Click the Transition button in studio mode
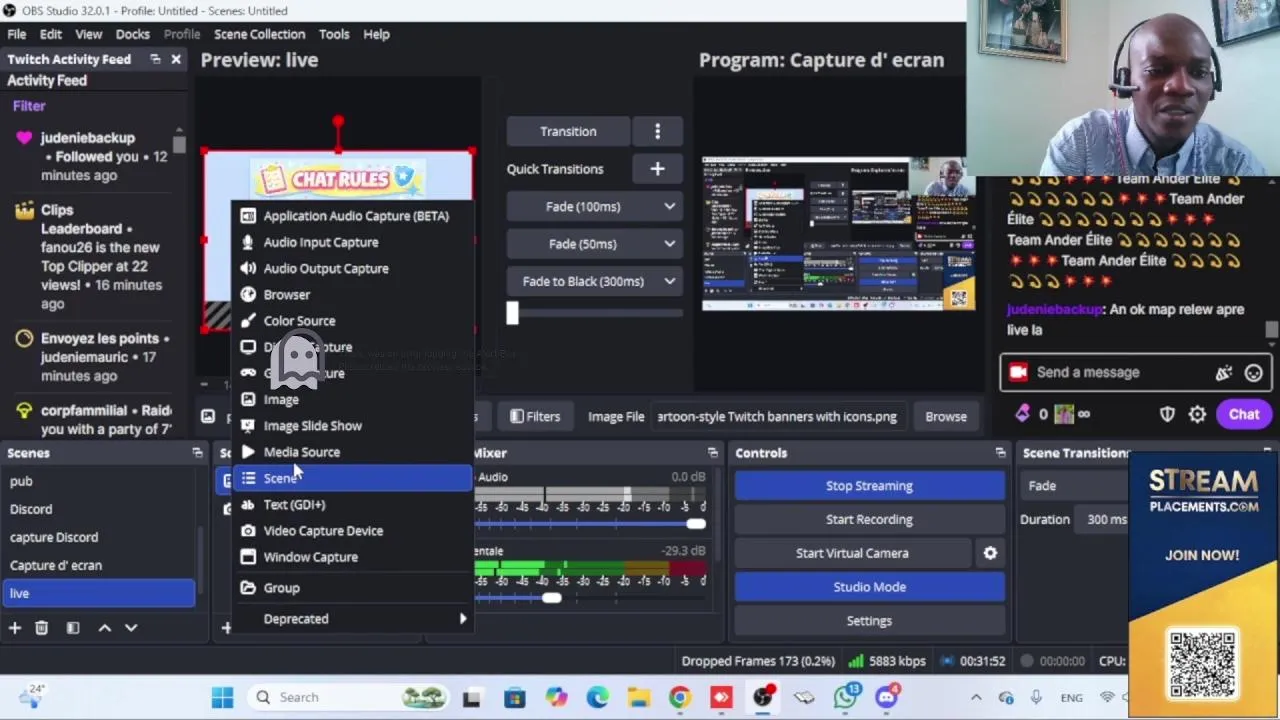 (568, 131)
